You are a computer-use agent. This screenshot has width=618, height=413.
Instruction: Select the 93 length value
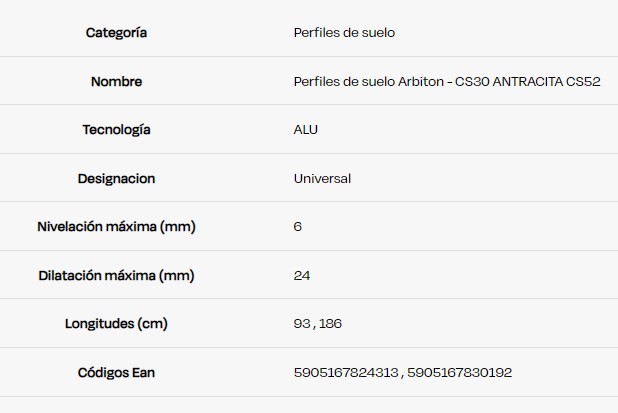pos(302,324)
